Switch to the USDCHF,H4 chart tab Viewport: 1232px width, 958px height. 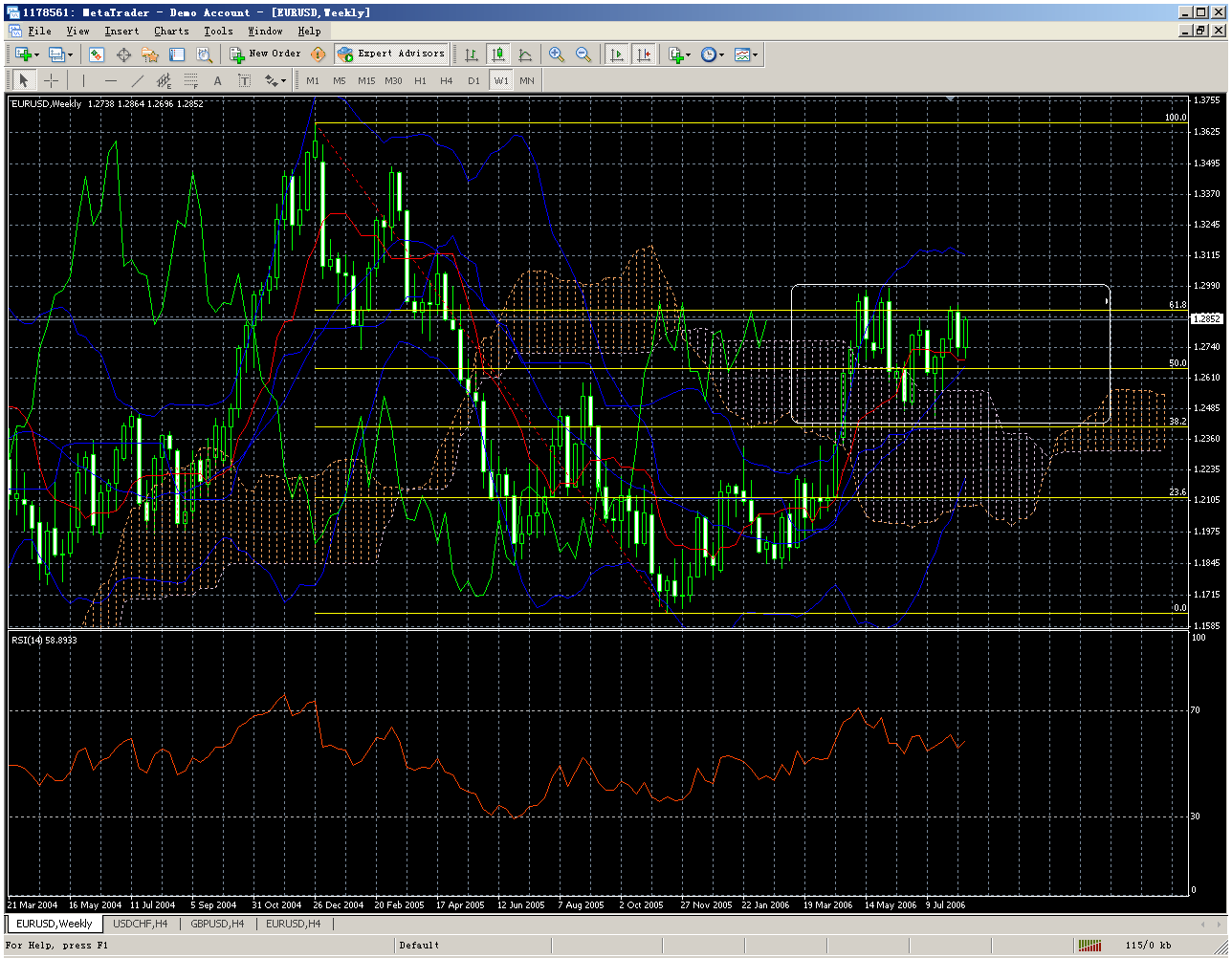click(140, 924)
